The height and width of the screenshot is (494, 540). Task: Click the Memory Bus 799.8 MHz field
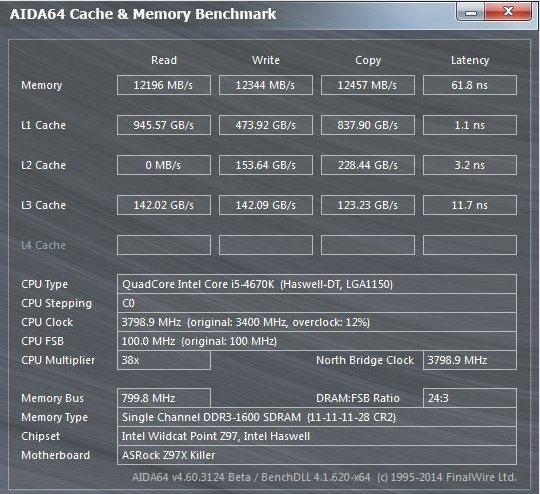click(x=164, y=398)
